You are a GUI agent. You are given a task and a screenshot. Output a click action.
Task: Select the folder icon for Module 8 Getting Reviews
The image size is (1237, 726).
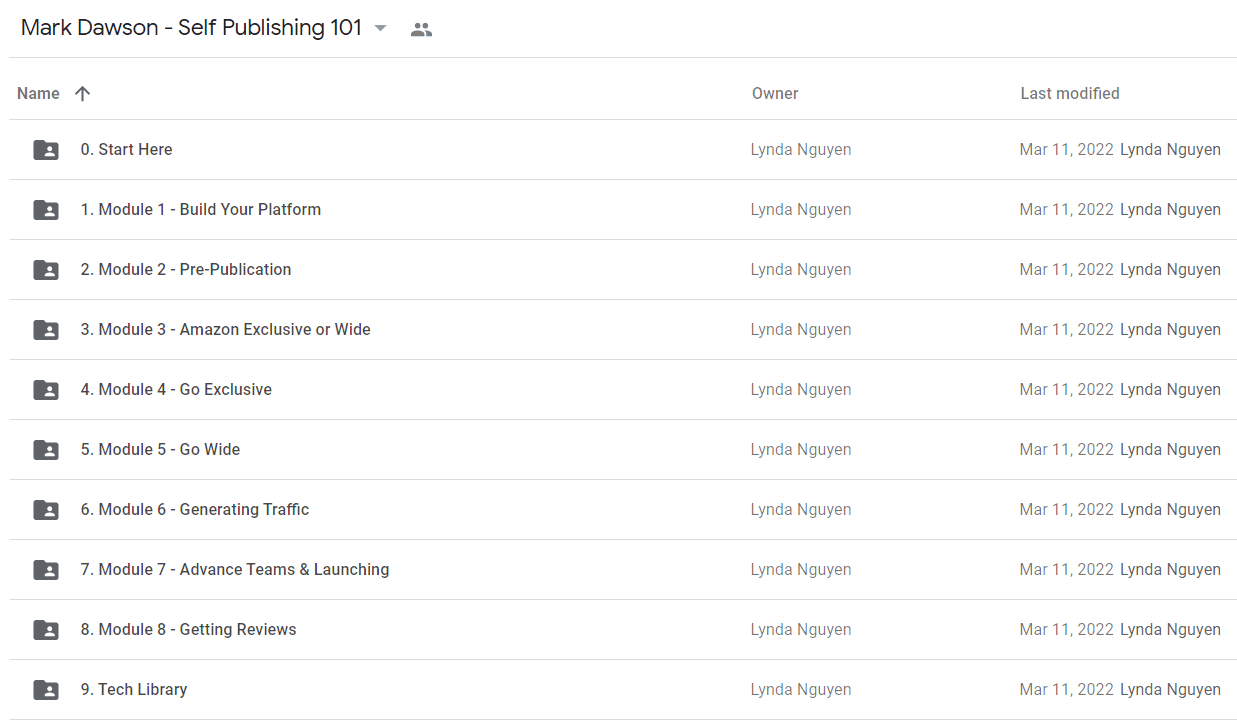pos(46,630)
